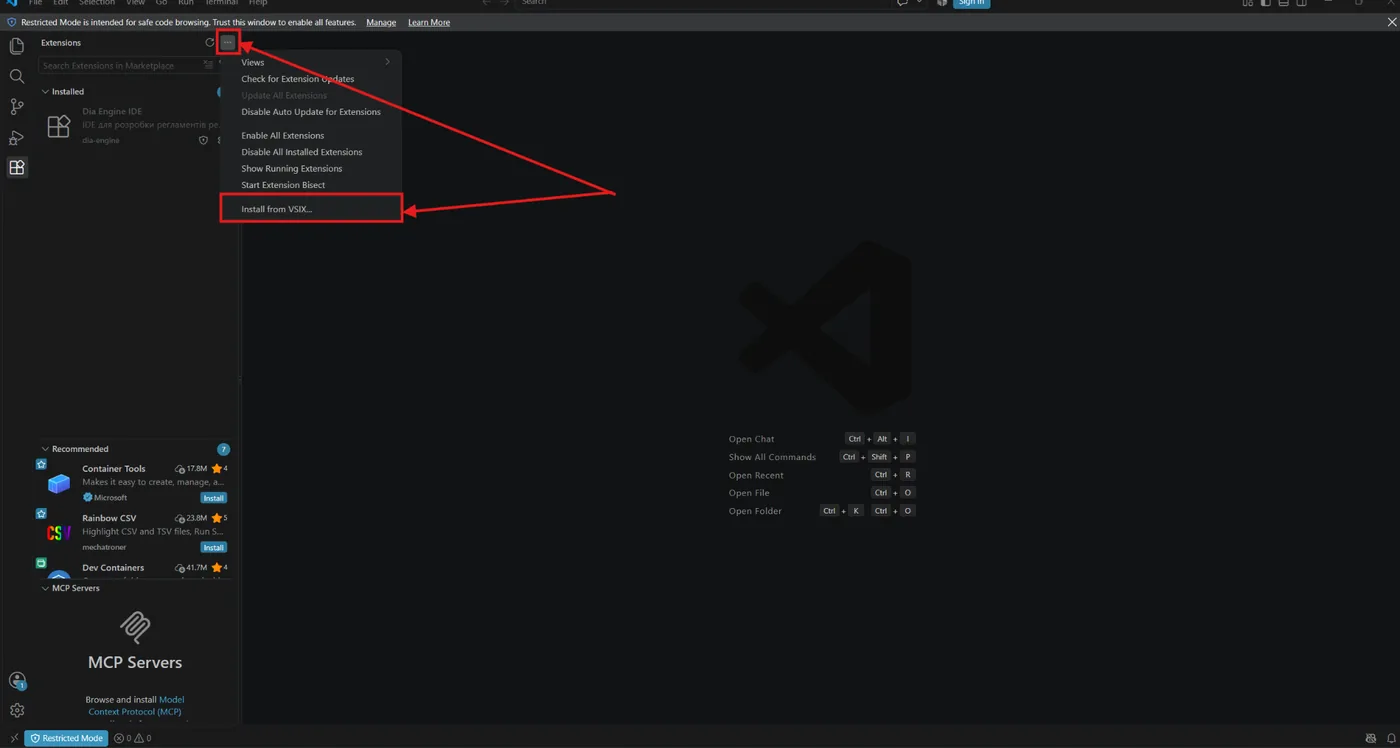Click the Extensions panel more actions button

pos(228,43)
